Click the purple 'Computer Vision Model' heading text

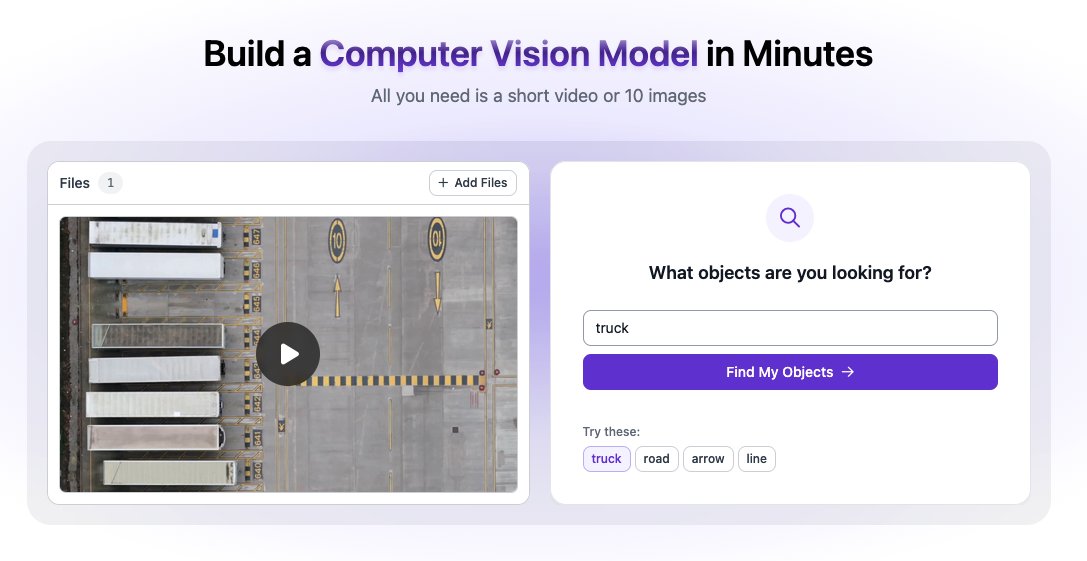[509, 54]
